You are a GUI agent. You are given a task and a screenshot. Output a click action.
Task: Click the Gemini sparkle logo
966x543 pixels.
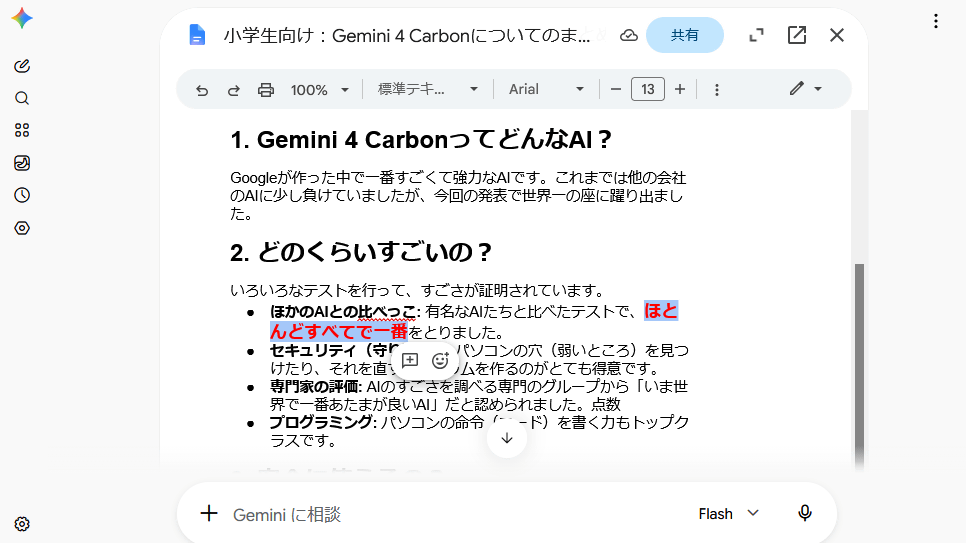pos(22,18)
